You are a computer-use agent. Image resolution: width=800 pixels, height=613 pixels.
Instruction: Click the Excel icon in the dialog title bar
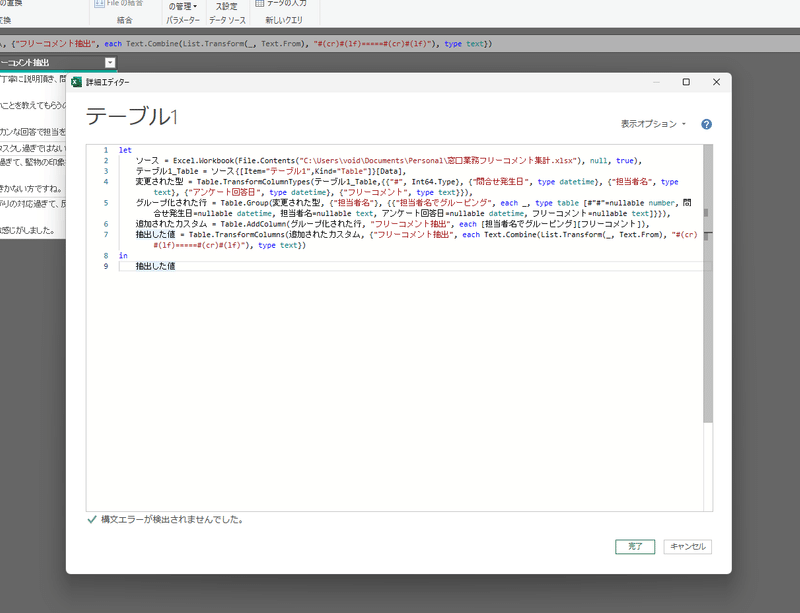(77, 82)
